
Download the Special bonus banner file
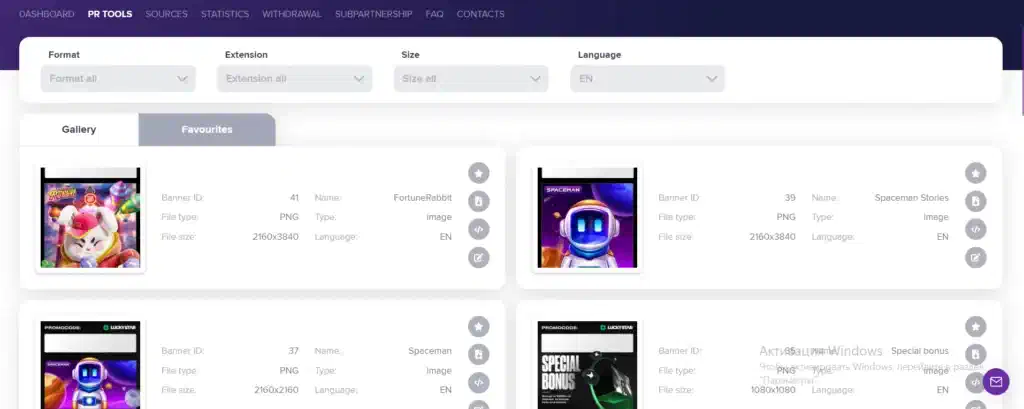click(x=976, y=354)
